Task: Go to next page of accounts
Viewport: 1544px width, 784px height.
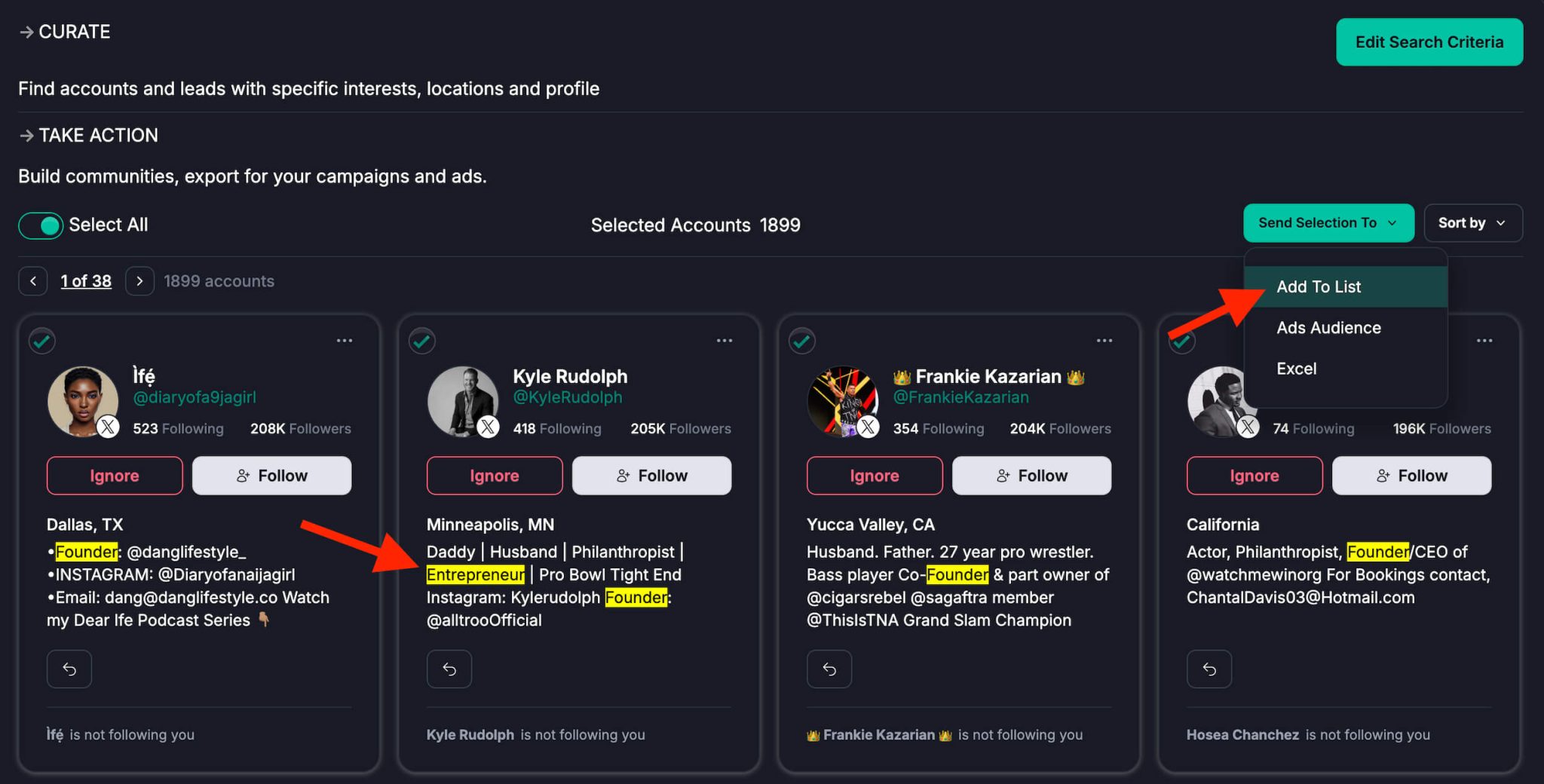Action: click(139, 281)
